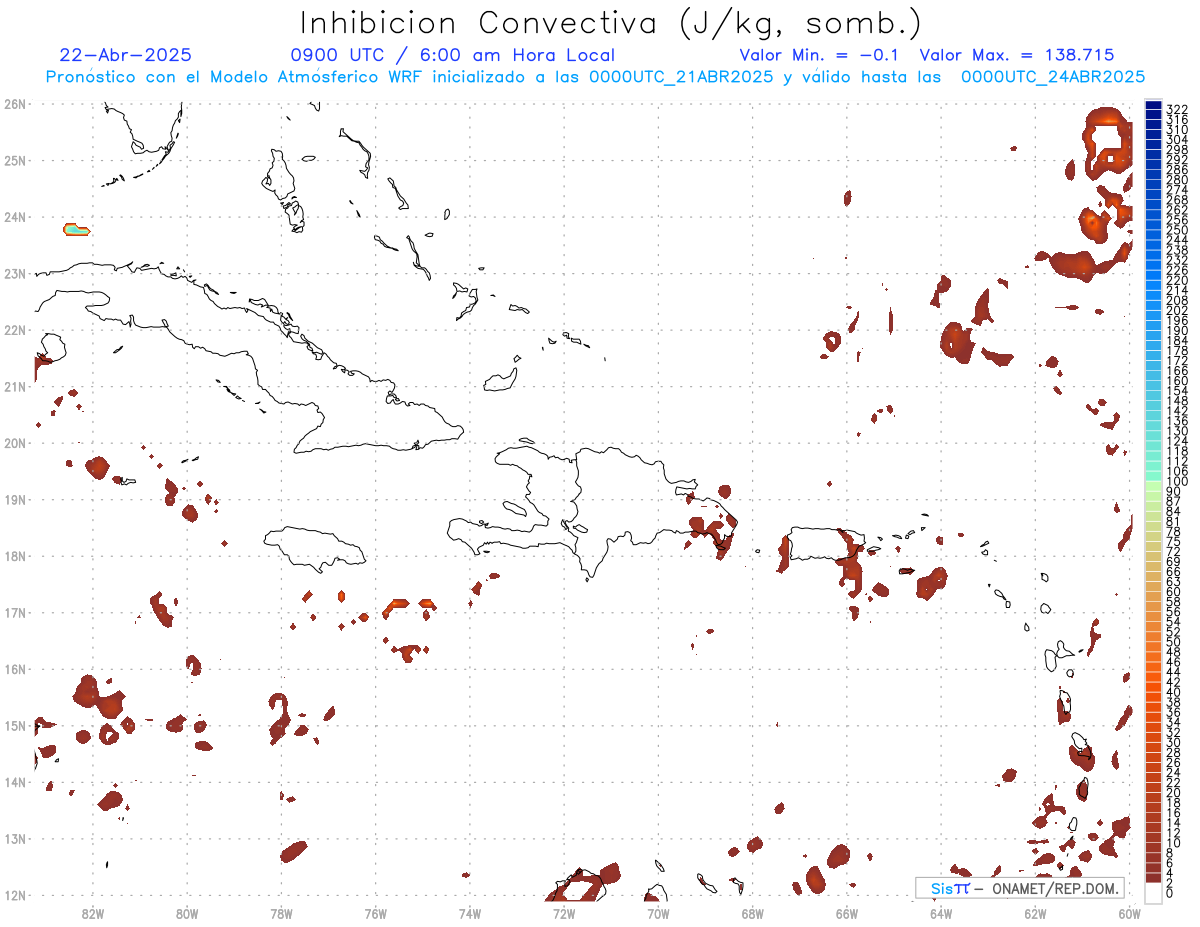Click the '26N' latitude label
Screen dimensions: 1200x927
15,103
